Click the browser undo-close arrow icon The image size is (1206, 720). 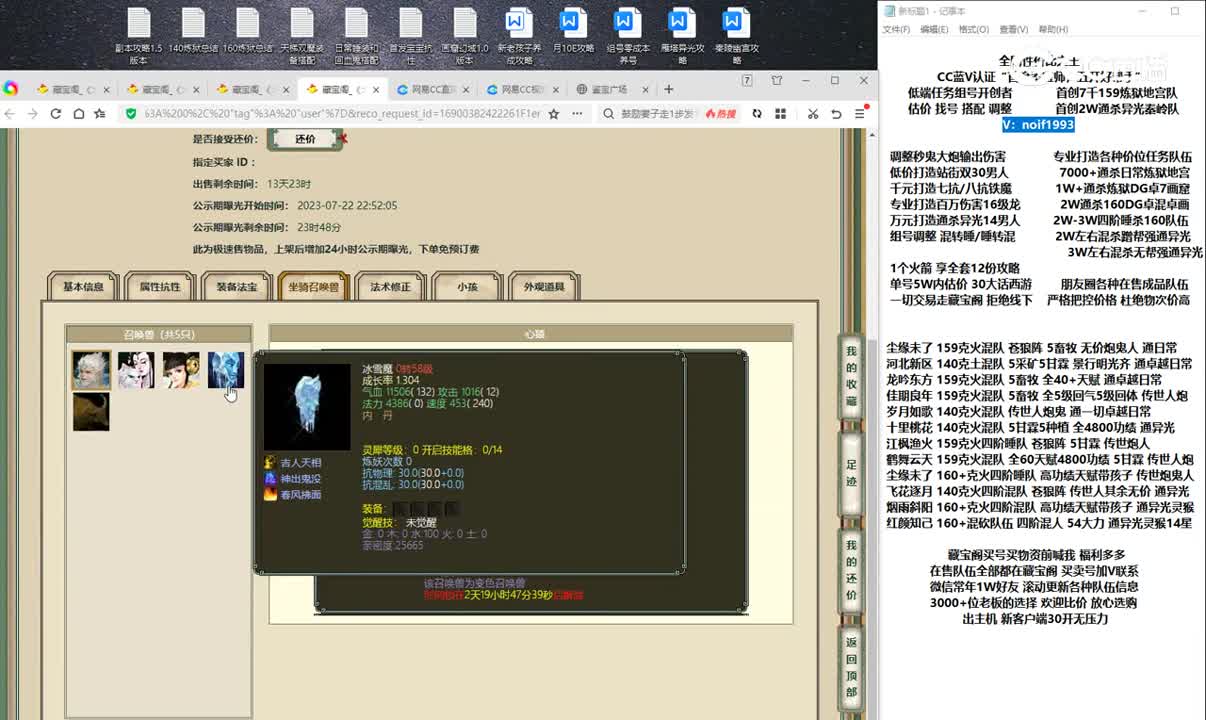(837, 114)
